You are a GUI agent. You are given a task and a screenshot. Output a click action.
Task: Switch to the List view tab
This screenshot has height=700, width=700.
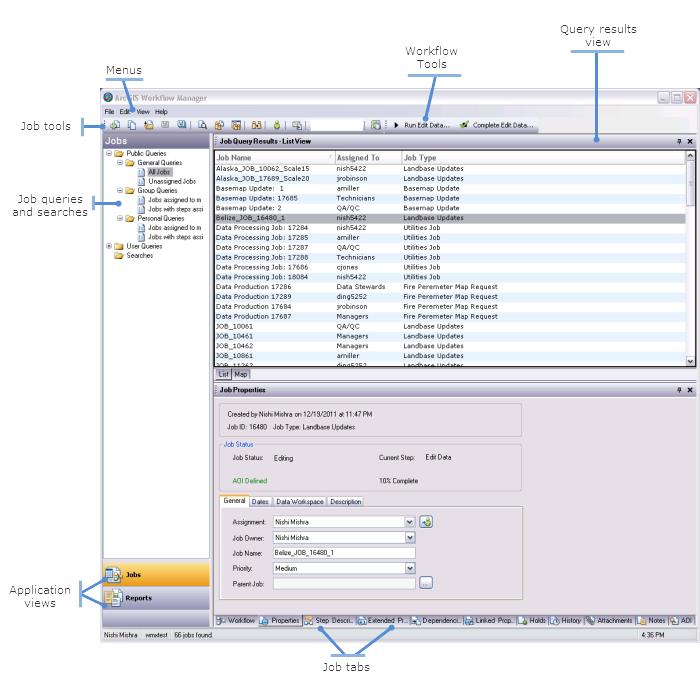click(223, 374)
